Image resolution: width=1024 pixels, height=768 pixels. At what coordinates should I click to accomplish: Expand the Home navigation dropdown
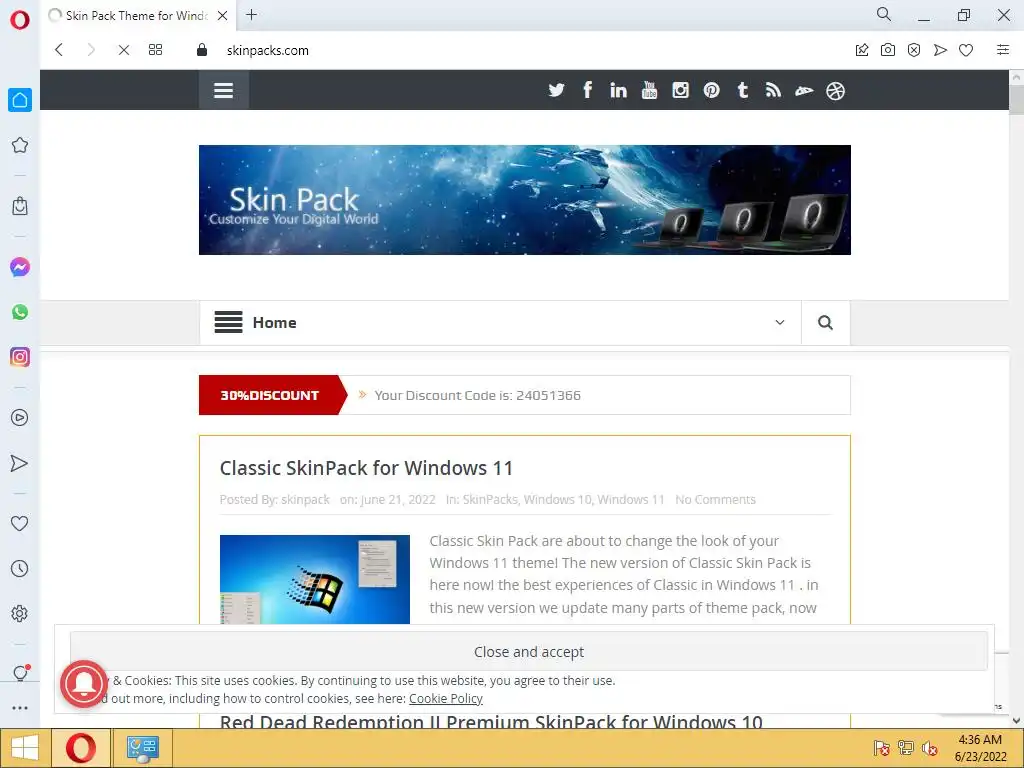(x=780, y=322)
